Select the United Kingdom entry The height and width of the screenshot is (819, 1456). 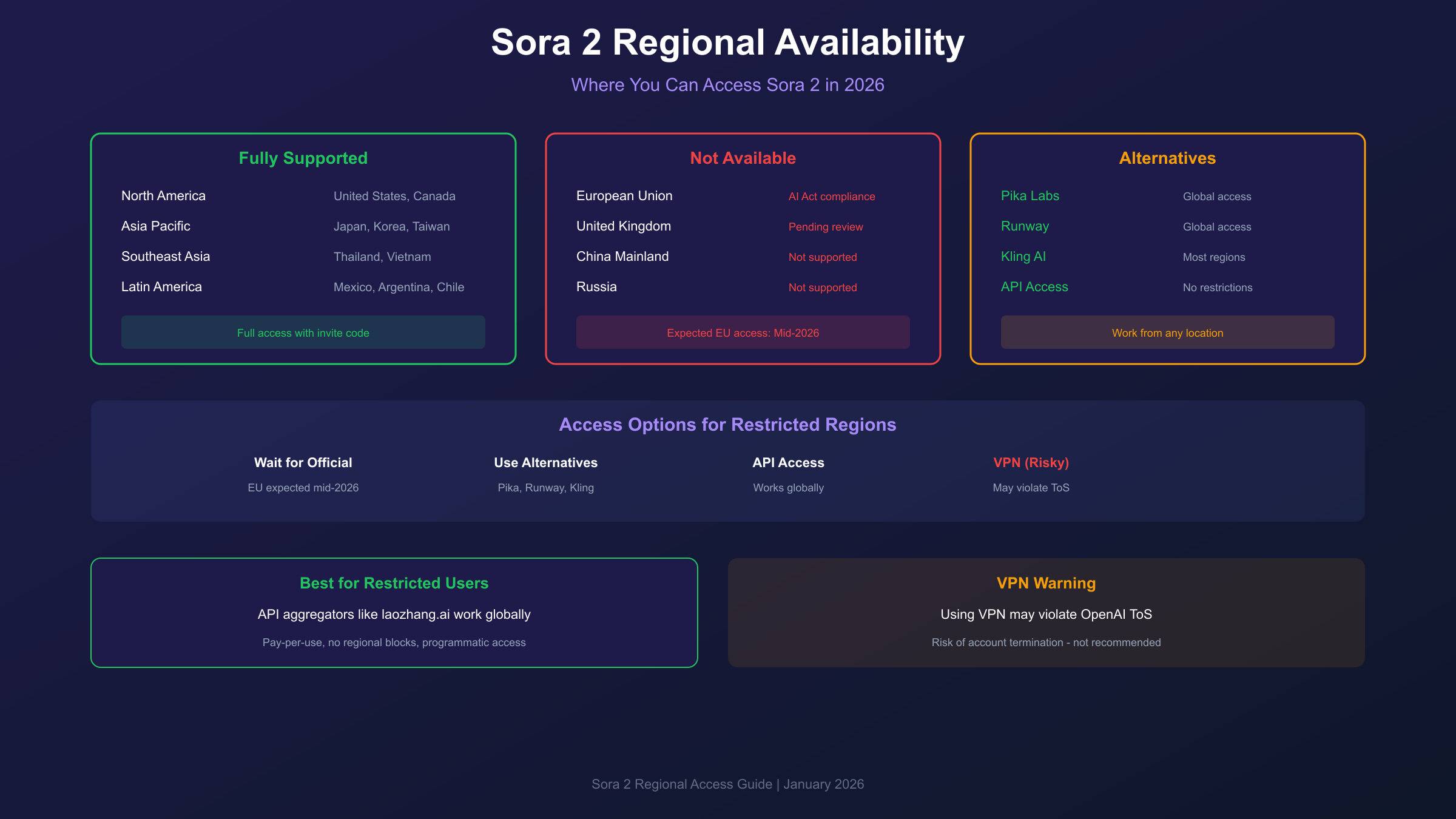tap(623, 226)
